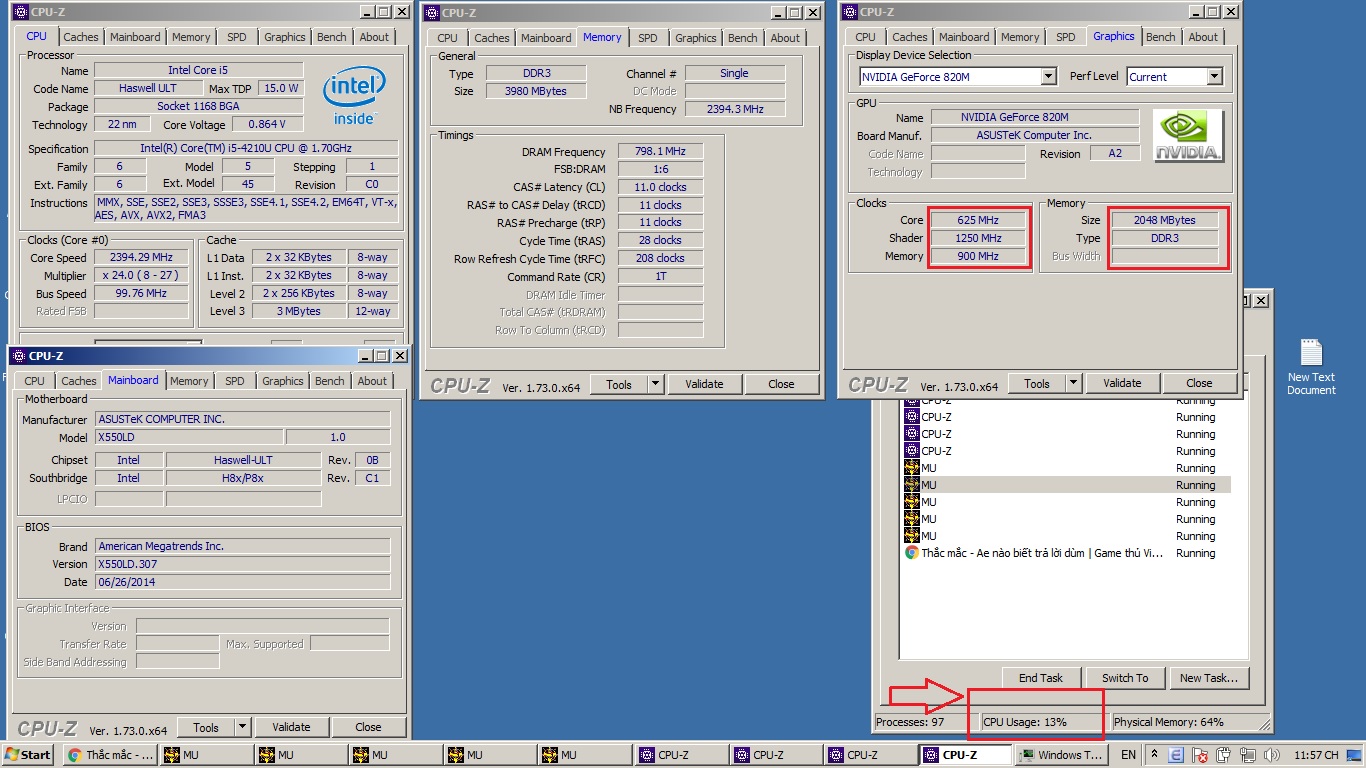The image size is (1366, 768).
Task: Click Core Speed value 2394.29 MHz
Action: pyautogui.click(x=141, y=257)
